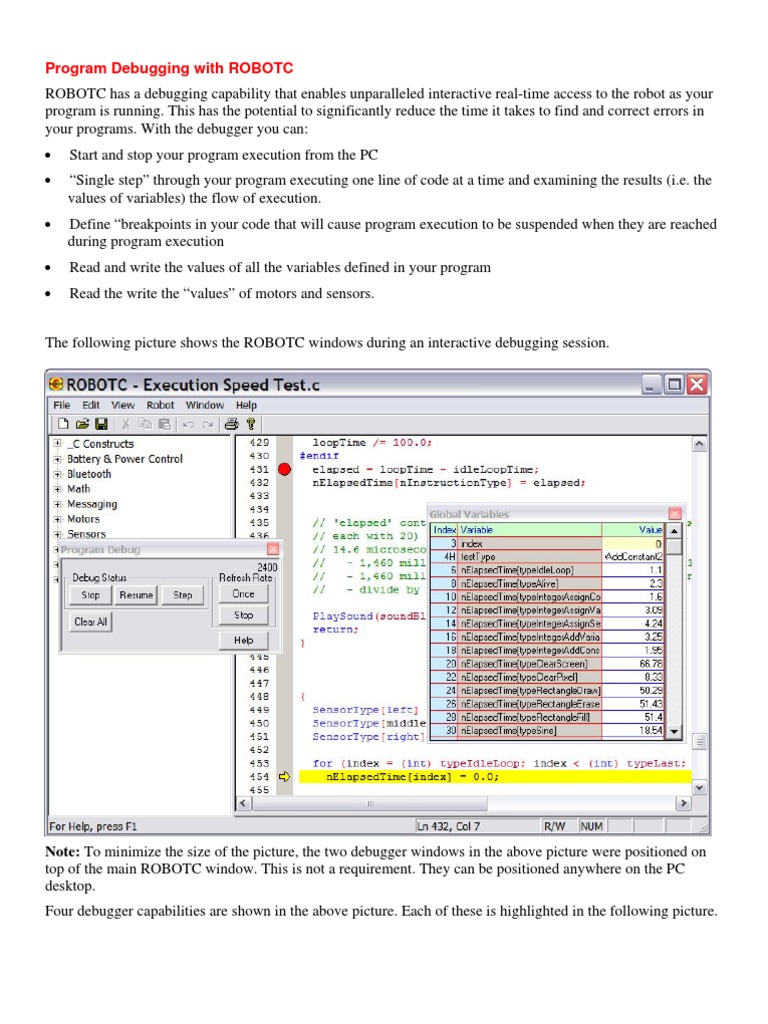Expand the _C Constructs tree node
This screenshot has width=768, height=1024.
pyautogui.click(x=57, y=443)
